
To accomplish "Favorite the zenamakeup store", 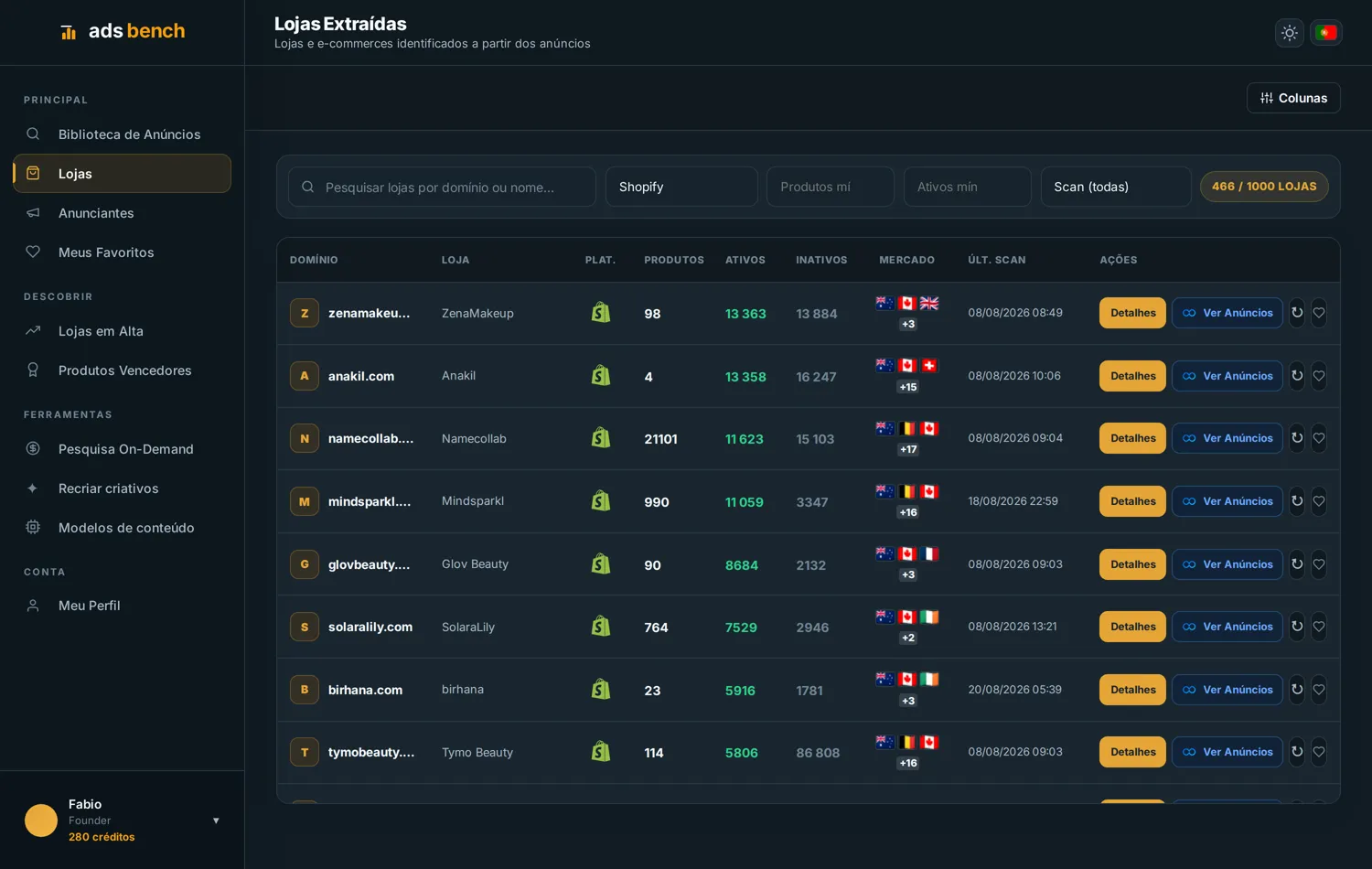I will (x=1319, y=313).
